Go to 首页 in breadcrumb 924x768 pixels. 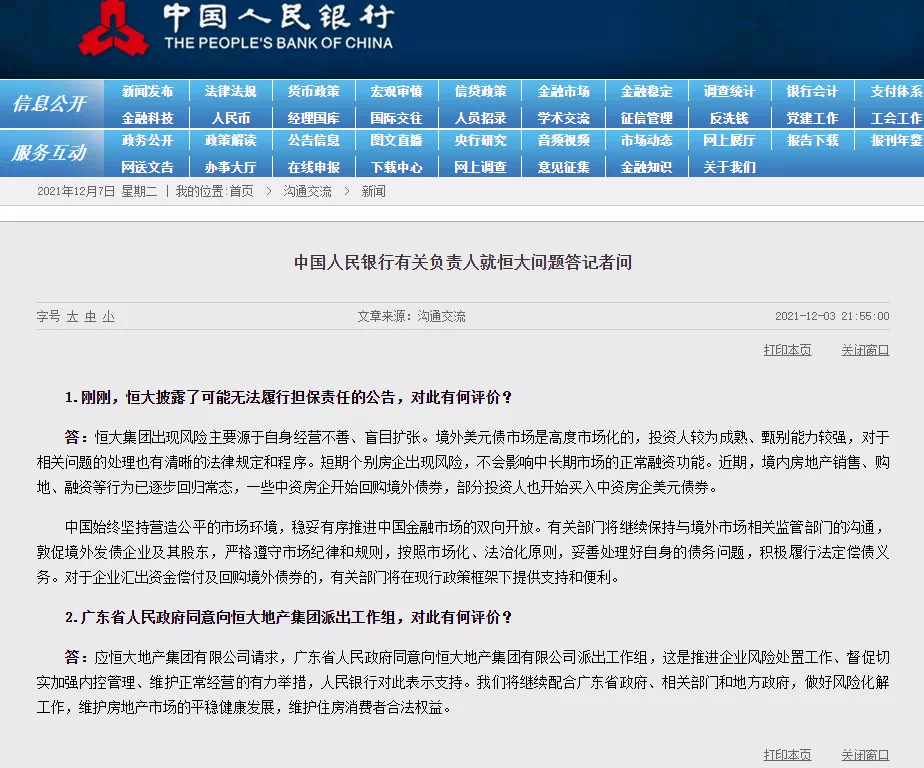(x=241, y=191)
